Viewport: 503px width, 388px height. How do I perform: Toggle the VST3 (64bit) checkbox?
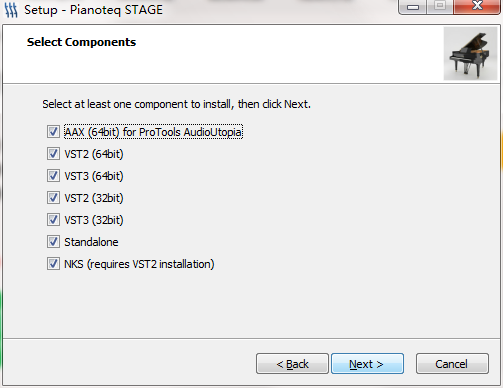[x=53, y=176]
